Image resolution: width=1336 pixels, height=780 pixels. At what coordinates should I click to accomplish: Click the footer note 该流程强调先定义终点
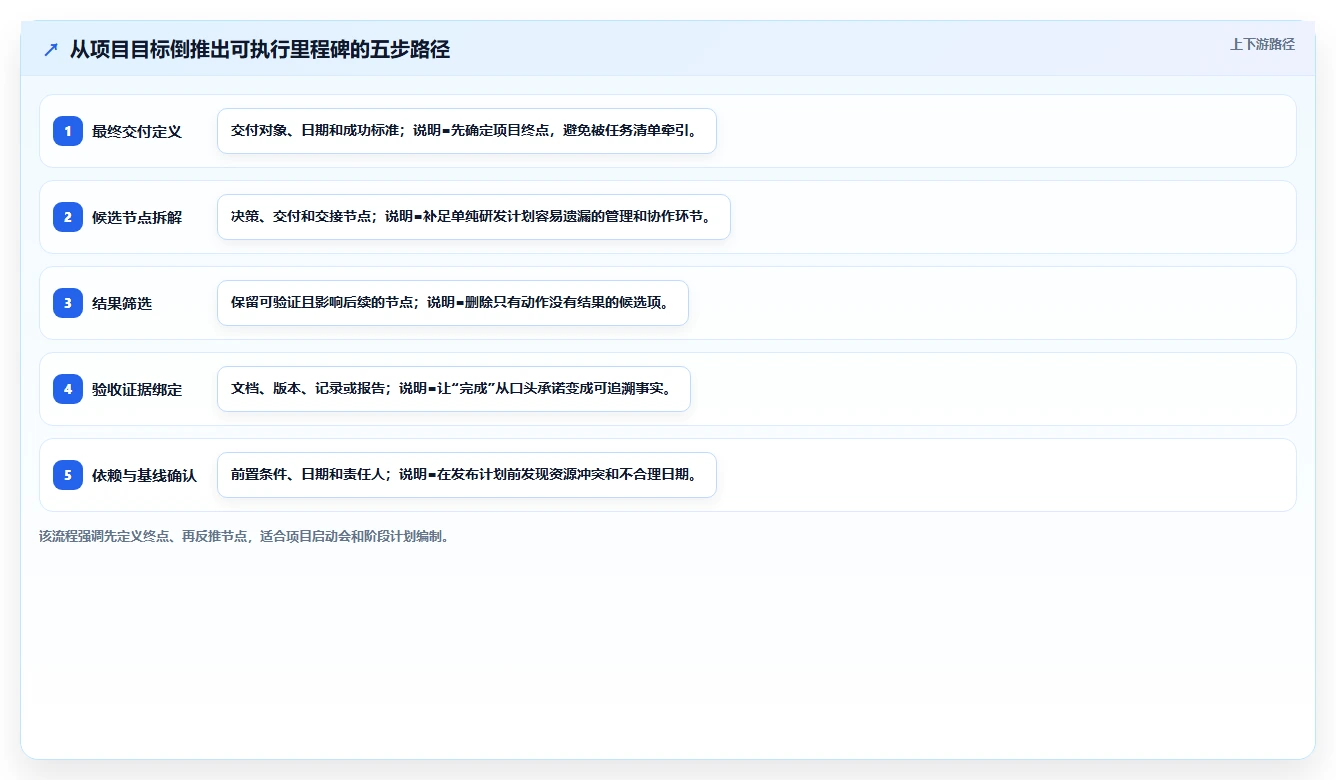(x=245, y=536)
